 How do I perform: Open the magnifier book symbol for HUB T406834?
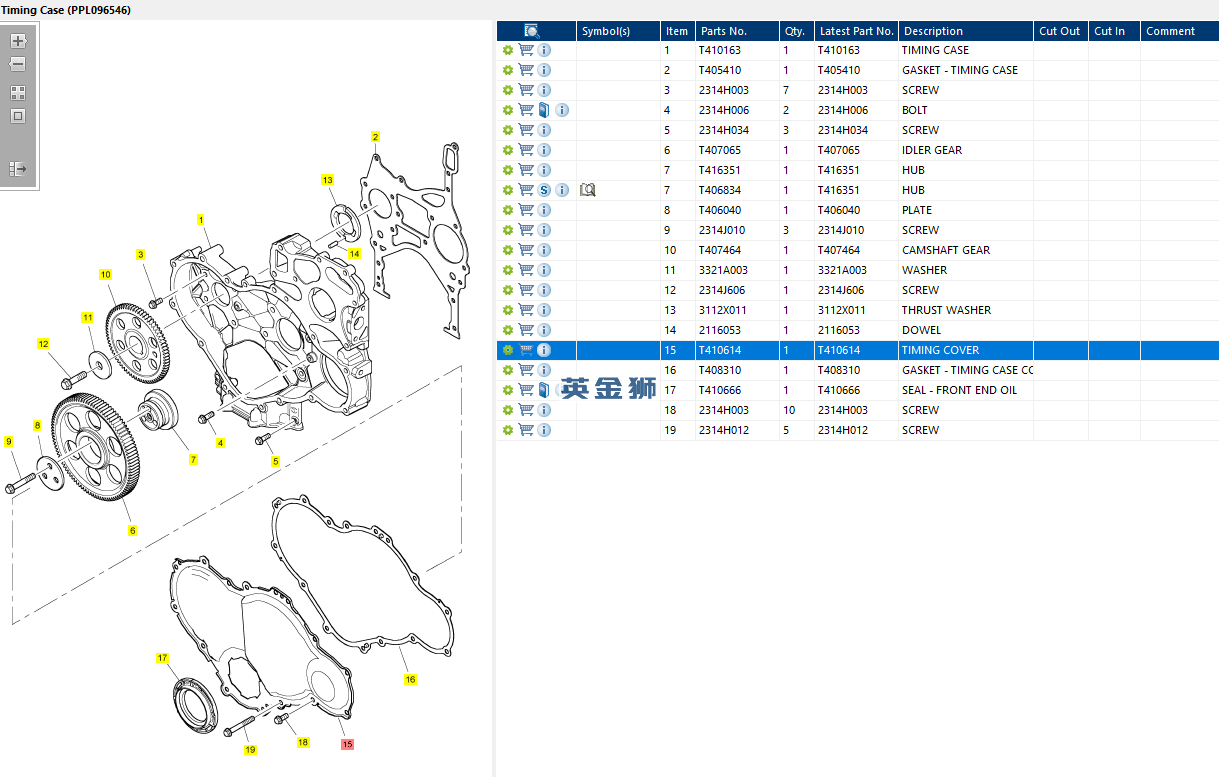588,190
